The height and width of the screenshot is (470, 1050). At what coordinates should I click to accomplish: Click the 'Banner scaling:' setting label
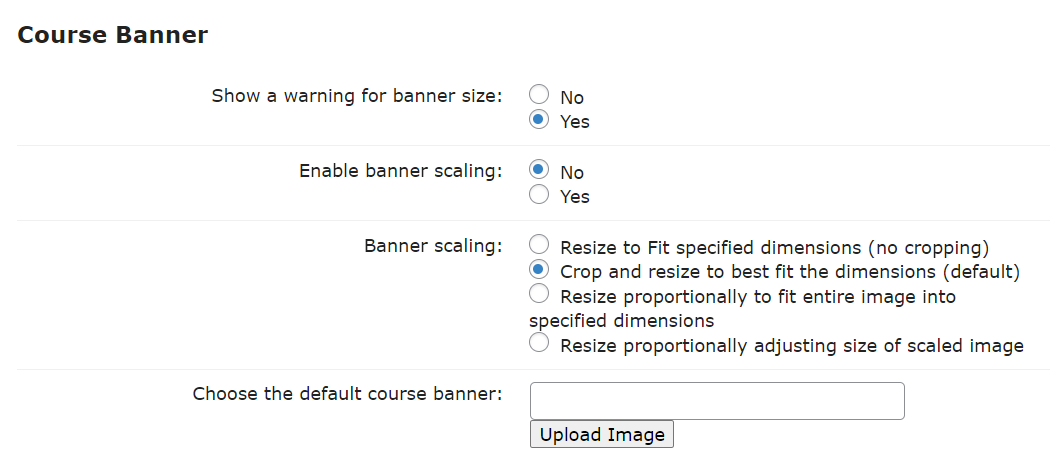click(433, 246)
